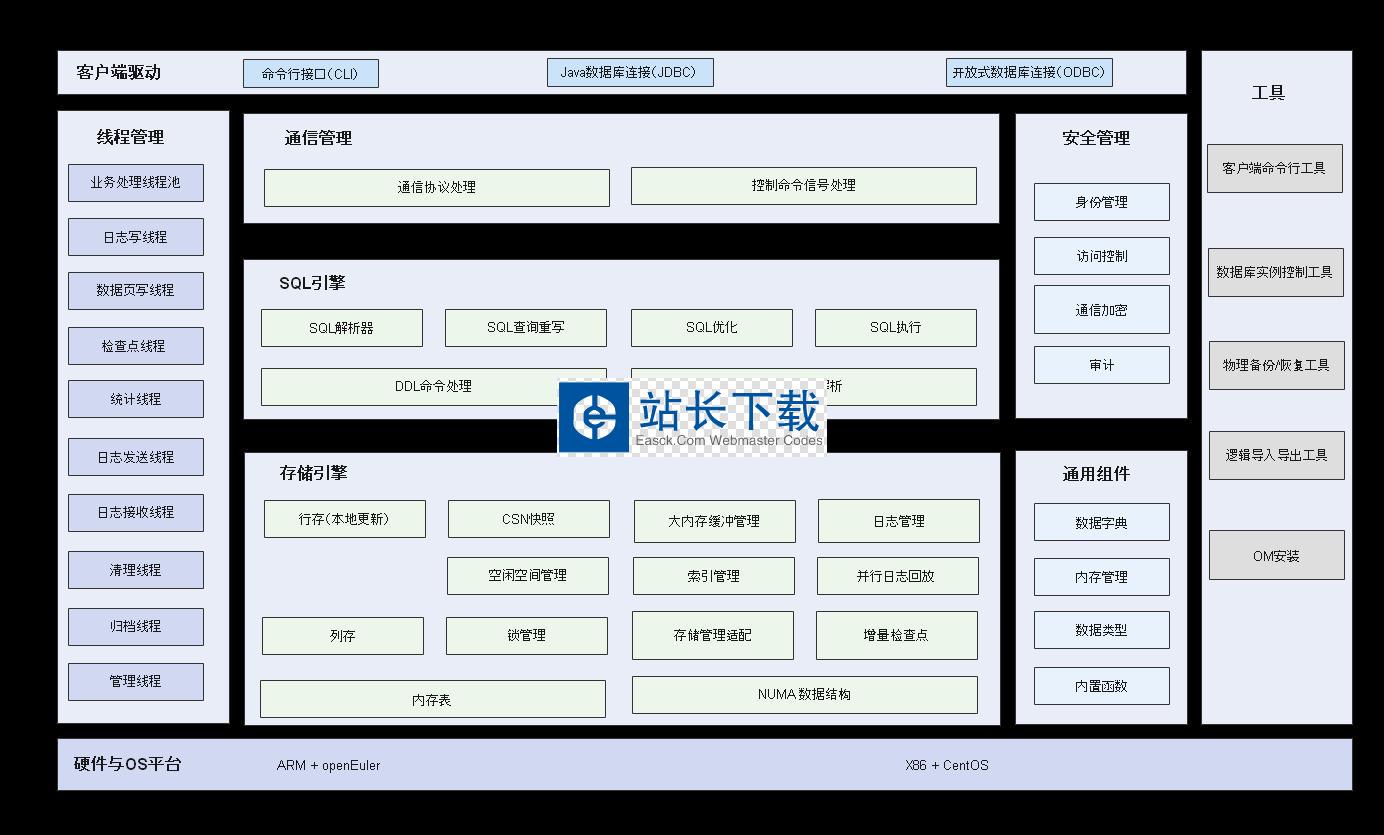
Task: Click the 站长下载 watermark logo icon
Action: click(595, 415)
